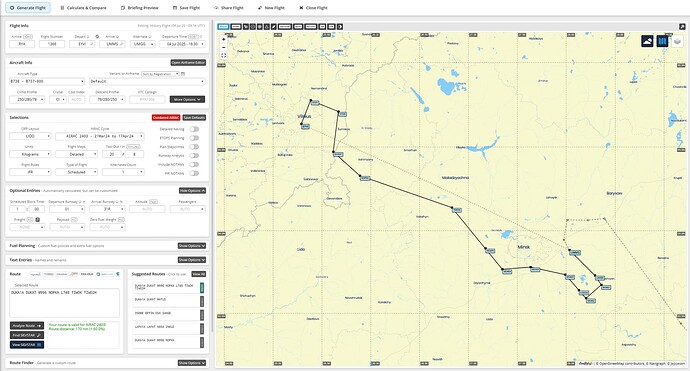Open the last route provider icon in Route header

[x=118, y=274]
